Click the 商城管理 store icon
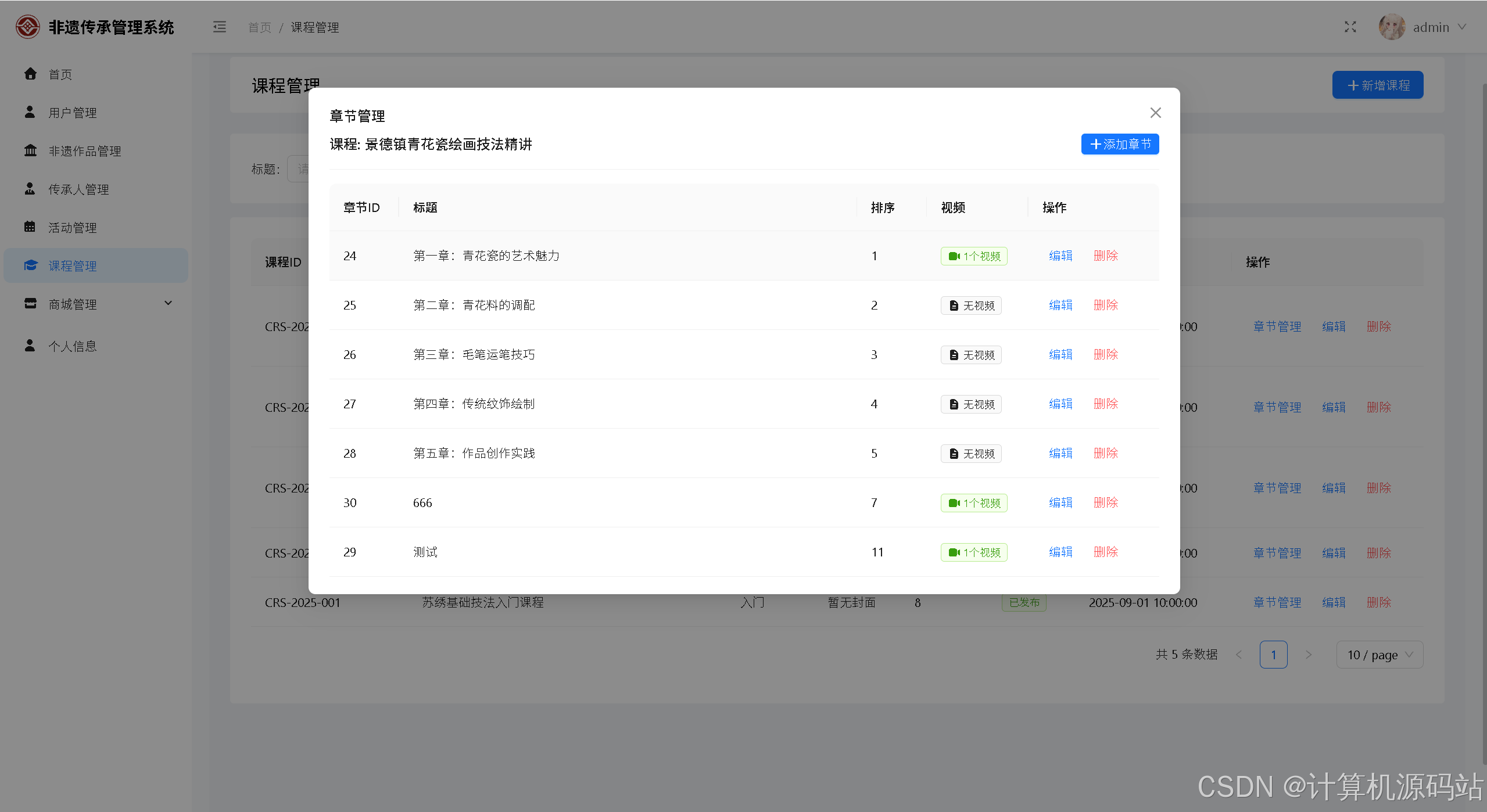The height and width of the screenshot is (812, 1487). (30, 303)
